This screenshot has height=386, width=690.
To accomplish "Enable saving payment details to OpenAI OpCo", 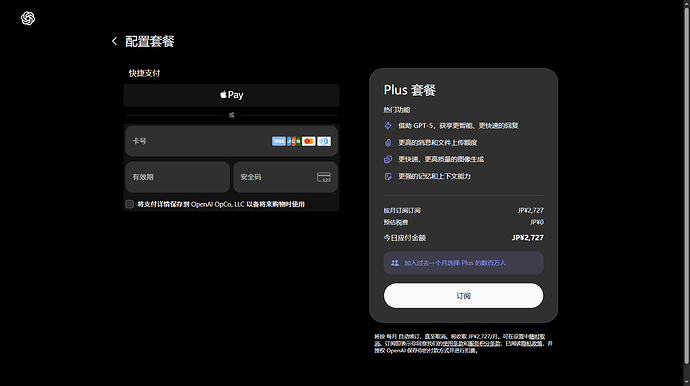I will point(129,204).
